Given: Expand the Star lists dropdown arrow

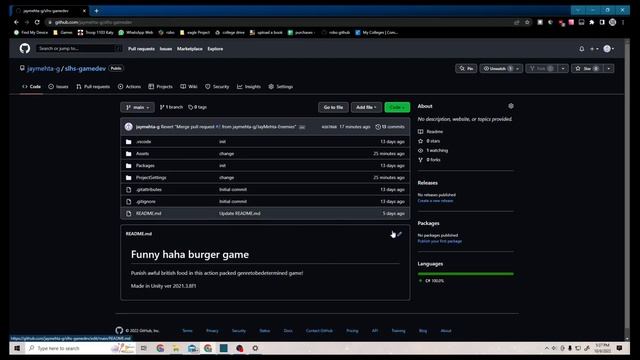Looking at the screenshot, I should click(x=609, y=69).
